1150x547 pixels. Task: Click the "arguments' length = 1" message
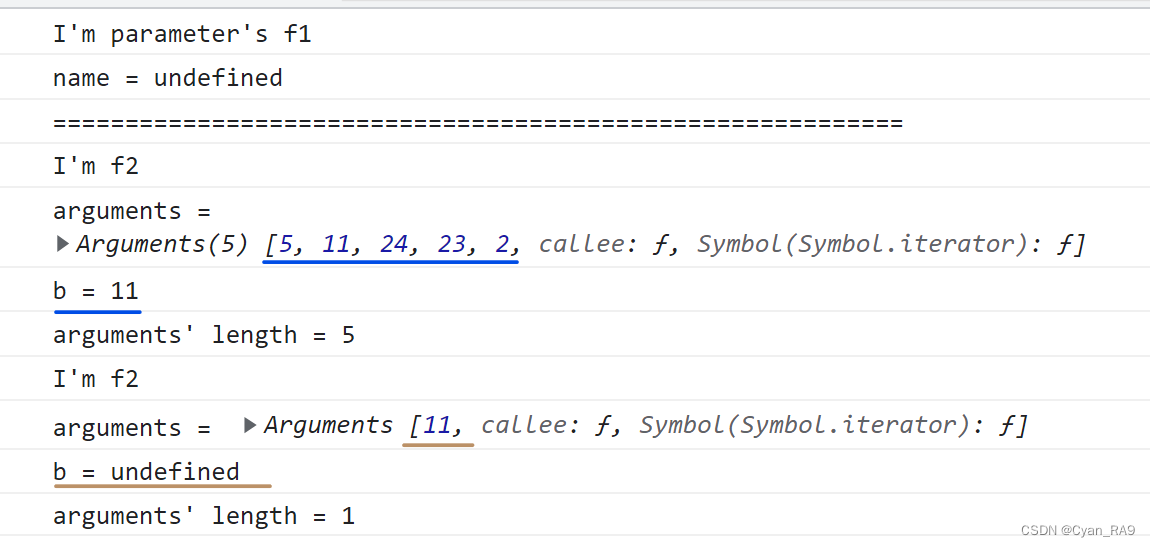coord(204,516)
